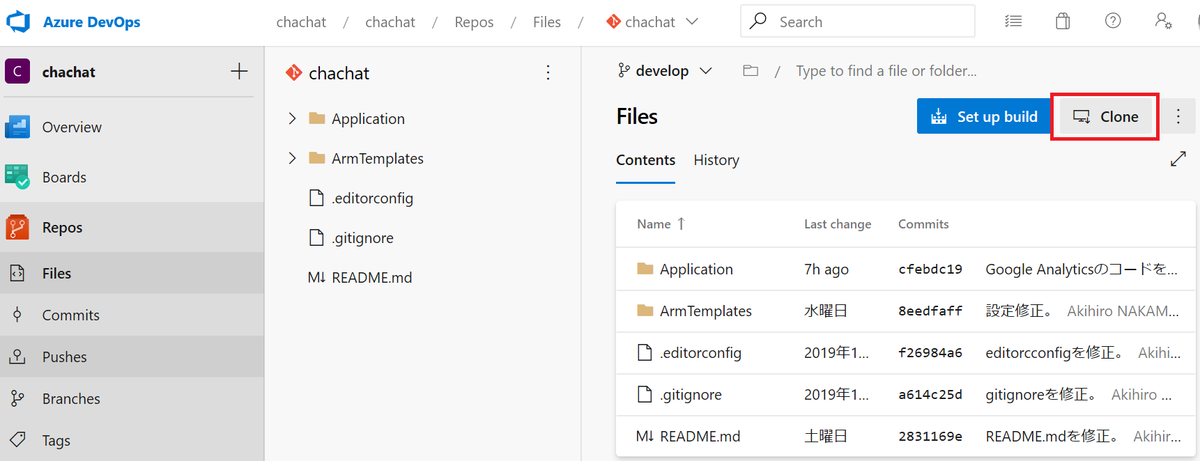Open Pushes in the sidebar
Viewport: 1200px width, 461px height.
(x=64, y=357)
